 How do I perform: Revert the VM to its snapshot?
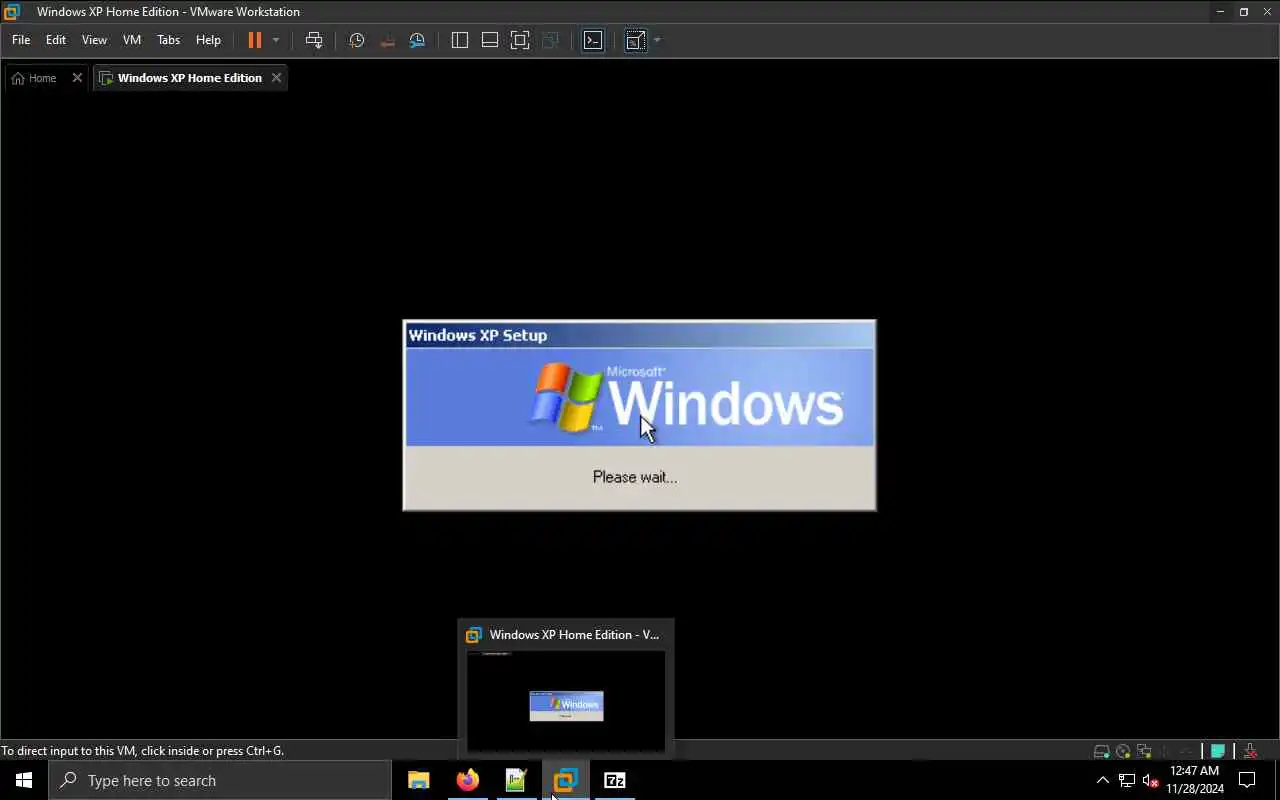click(387, 40)
